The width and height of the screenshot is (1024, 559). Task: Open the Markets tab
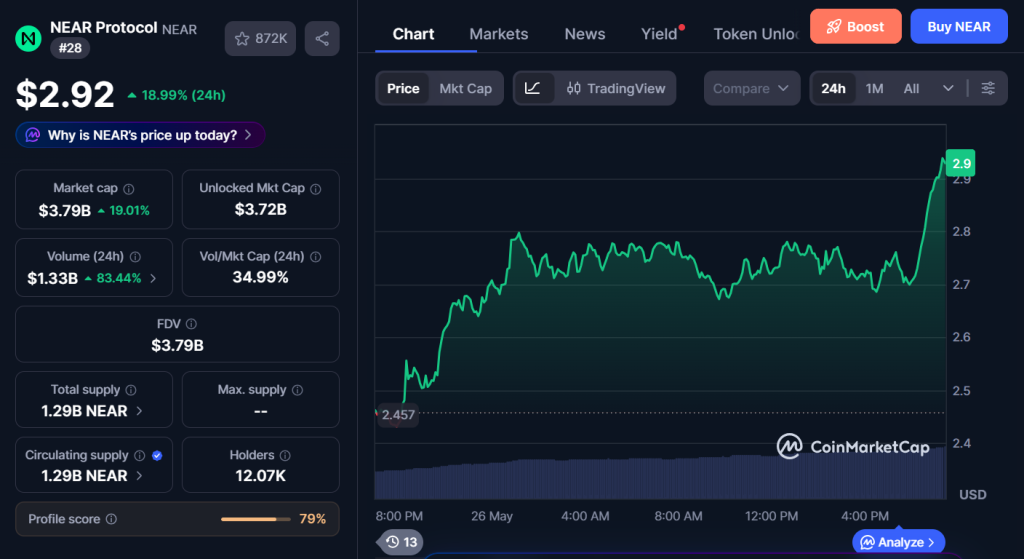pyautogui.click(x=498, y=34)
